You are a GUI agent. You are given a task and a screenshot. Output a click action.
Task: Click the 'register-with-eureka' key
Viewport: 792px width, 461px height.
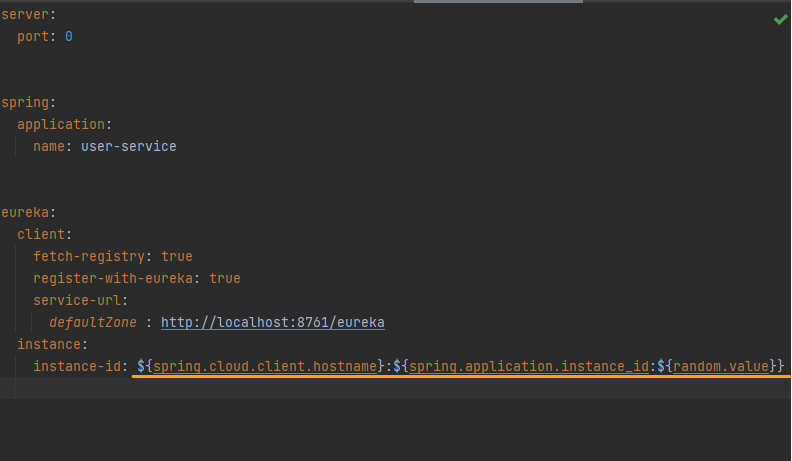tap(113, 278)
